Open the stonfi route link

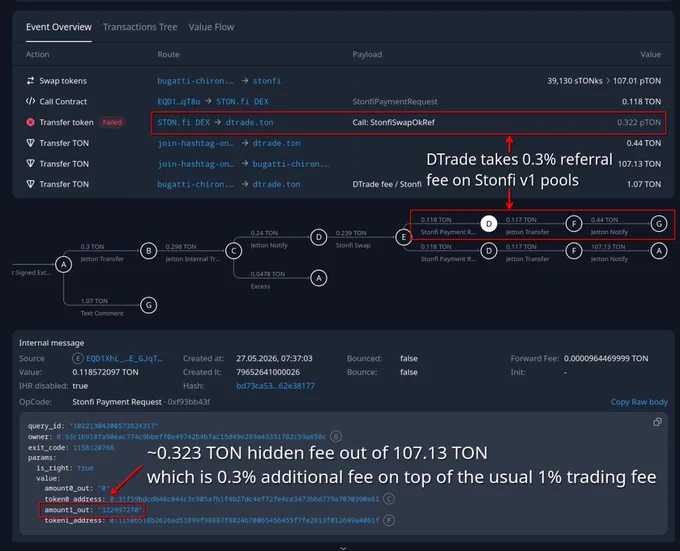[267, 81]
